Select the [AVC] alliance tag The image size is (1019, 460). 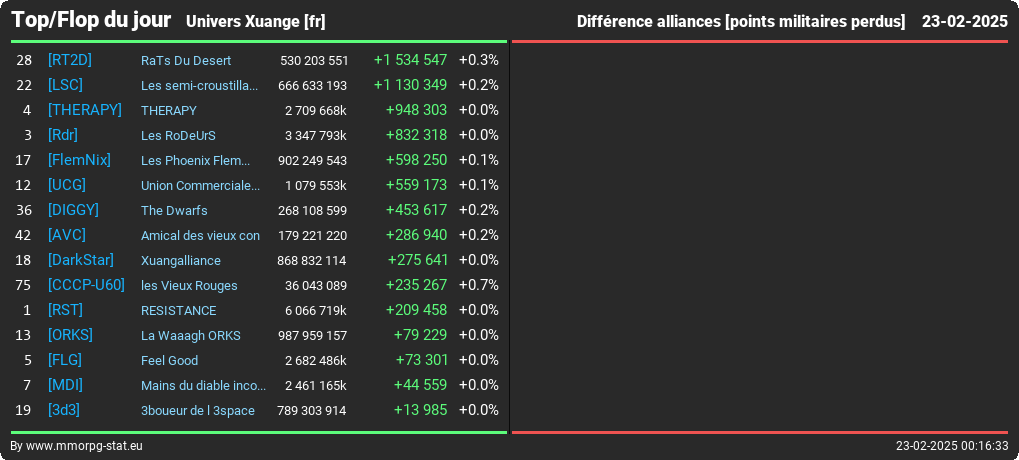(66, 235)
